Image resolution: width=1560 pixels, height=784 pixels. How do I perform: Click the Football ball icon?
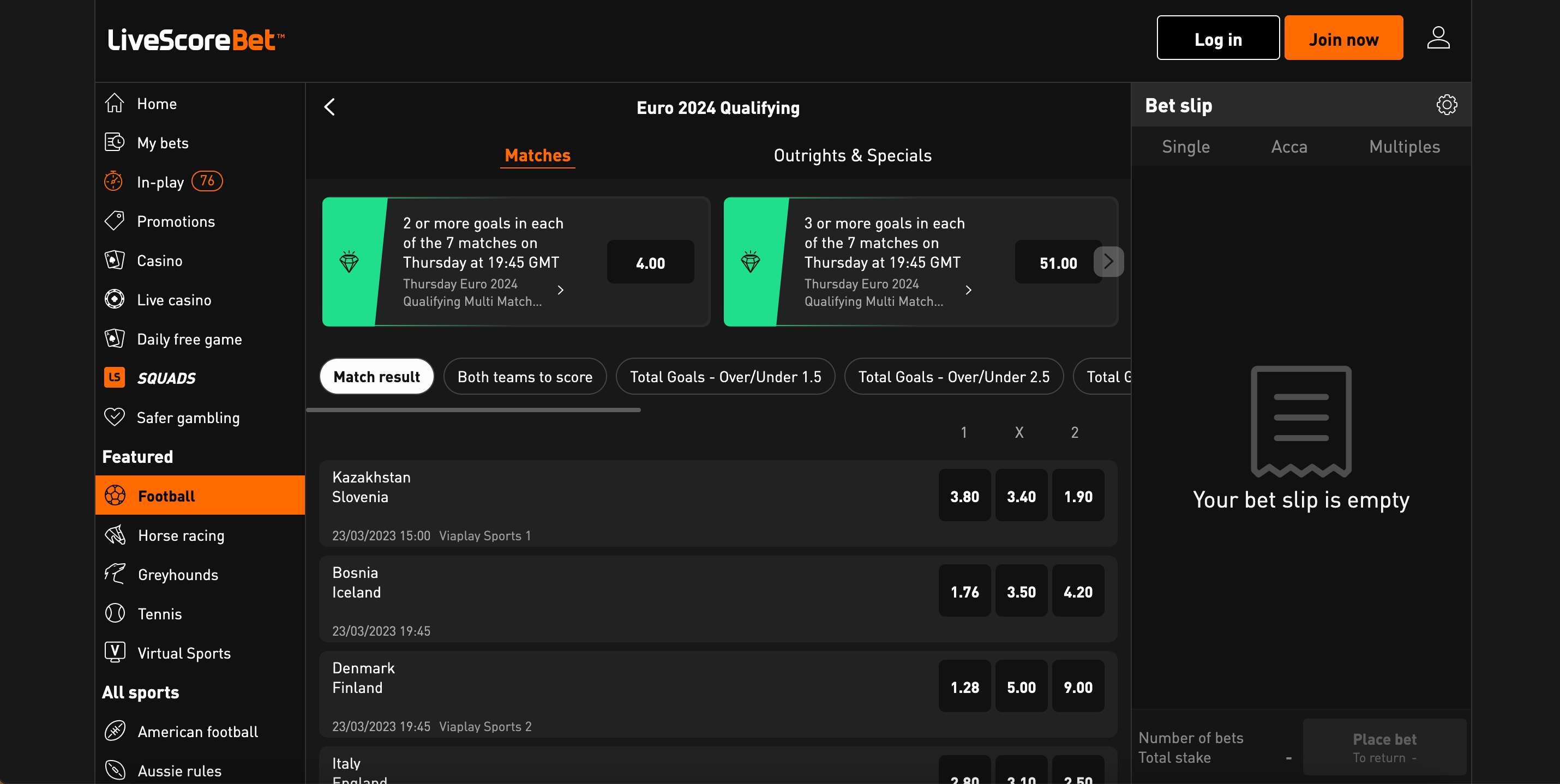[115, 495]
